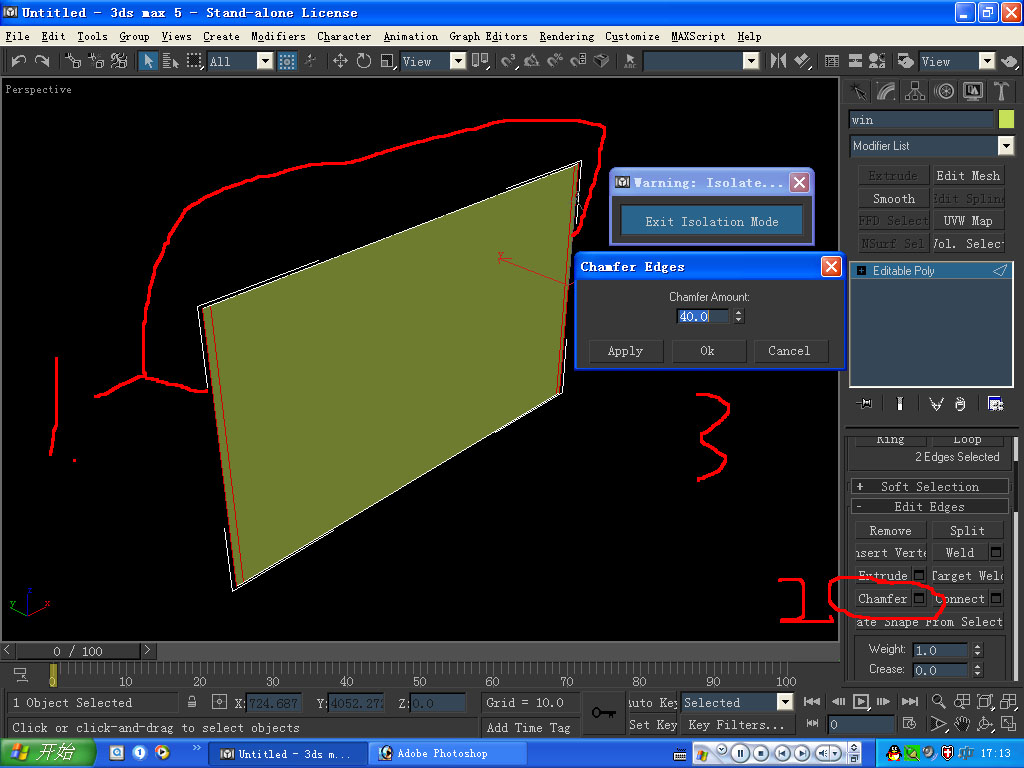Collapse the Edit Edges rollout
This screenshot has height=768, width=1024.
(930, 507)
